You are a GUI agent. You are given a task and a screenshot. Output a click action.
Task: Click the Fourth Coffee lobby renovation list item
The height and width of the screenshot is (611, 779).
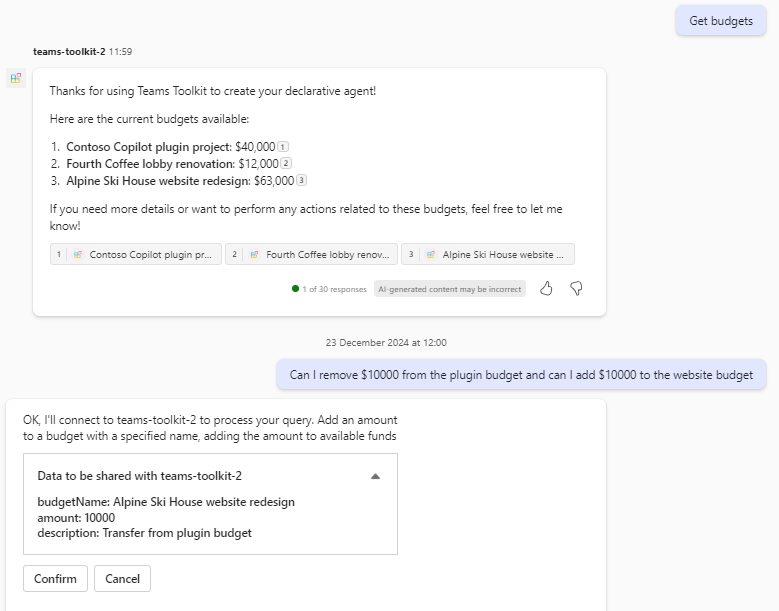172,164
